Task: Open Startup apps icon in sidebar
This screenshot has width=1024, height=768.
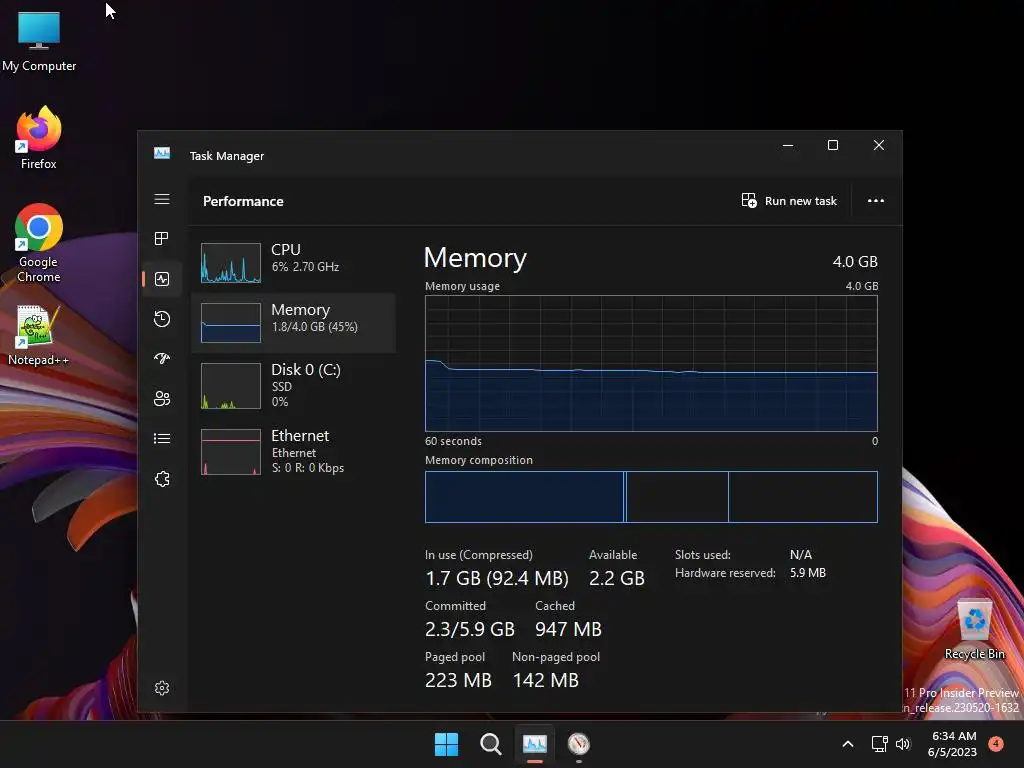Action: tap(162, 358)
